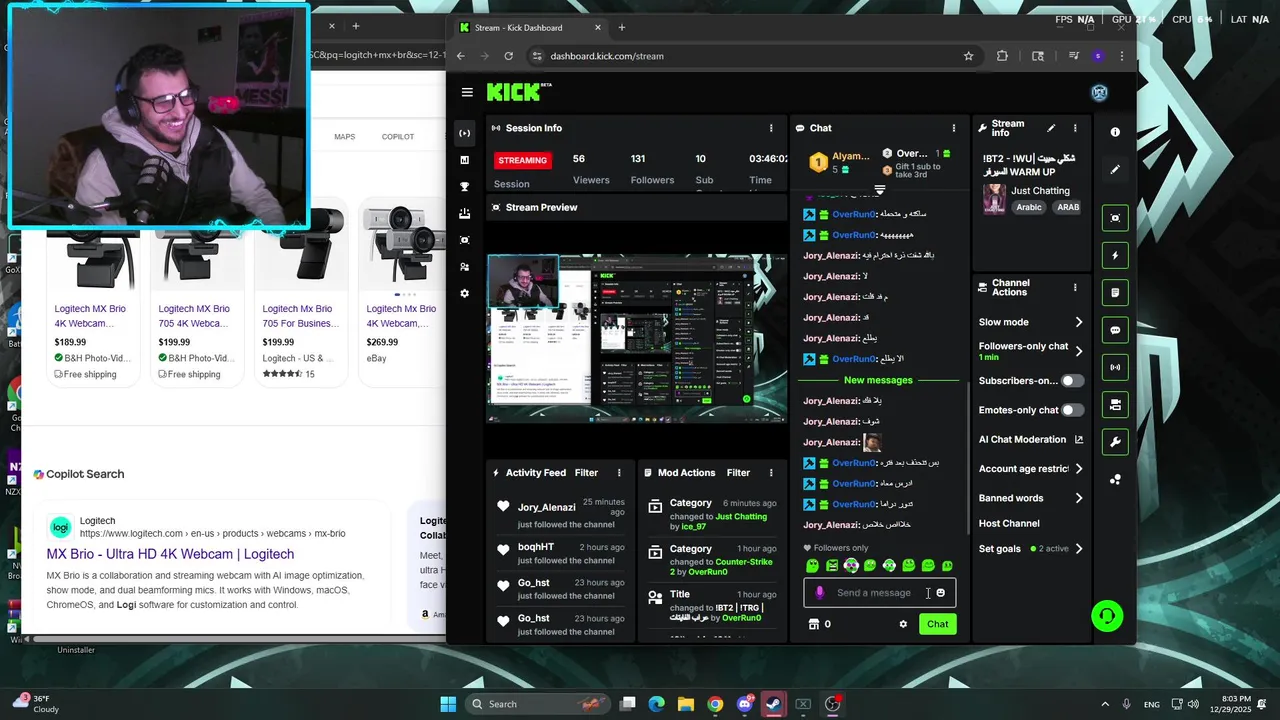This screenshot has height=720, width=1280.
Task: Open the green support headset button
Action: point(1107,616)
